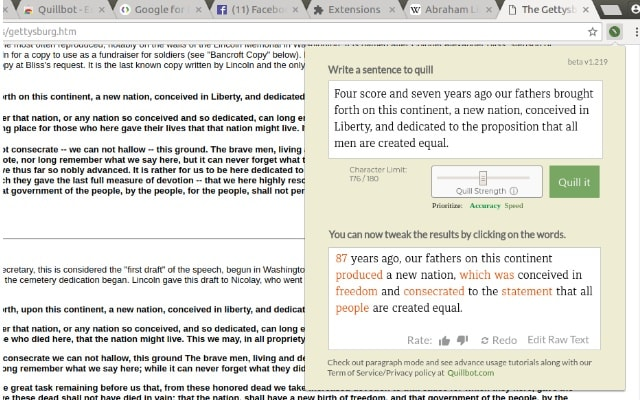
Task: Open the Quillbot extension icon in toolbar
Action: 614,31
